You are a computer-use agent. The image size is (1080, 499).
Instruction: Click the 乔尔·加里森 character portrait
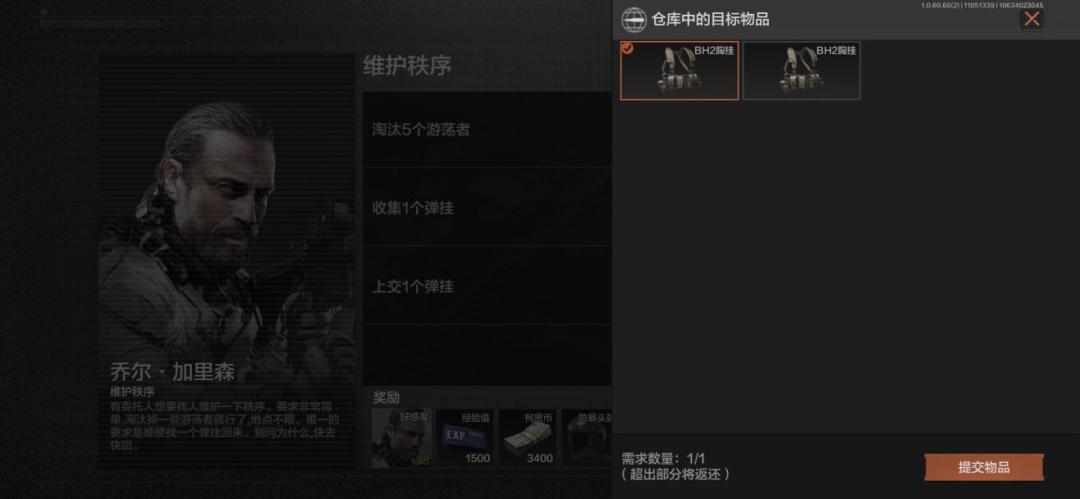click(227, 227)
